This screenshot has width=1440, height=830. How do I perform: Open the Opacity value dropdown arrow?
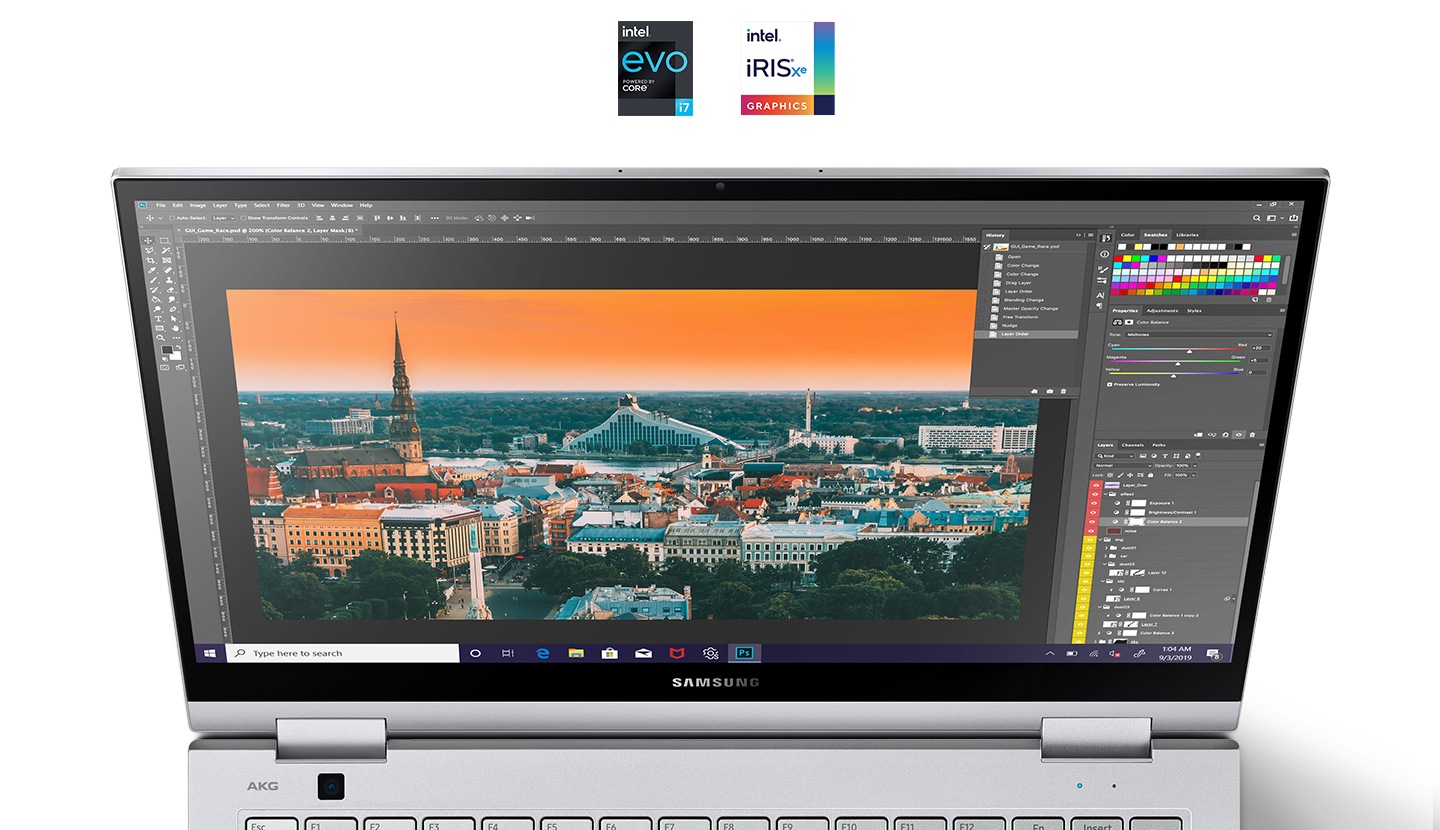tap(1195, 466)
